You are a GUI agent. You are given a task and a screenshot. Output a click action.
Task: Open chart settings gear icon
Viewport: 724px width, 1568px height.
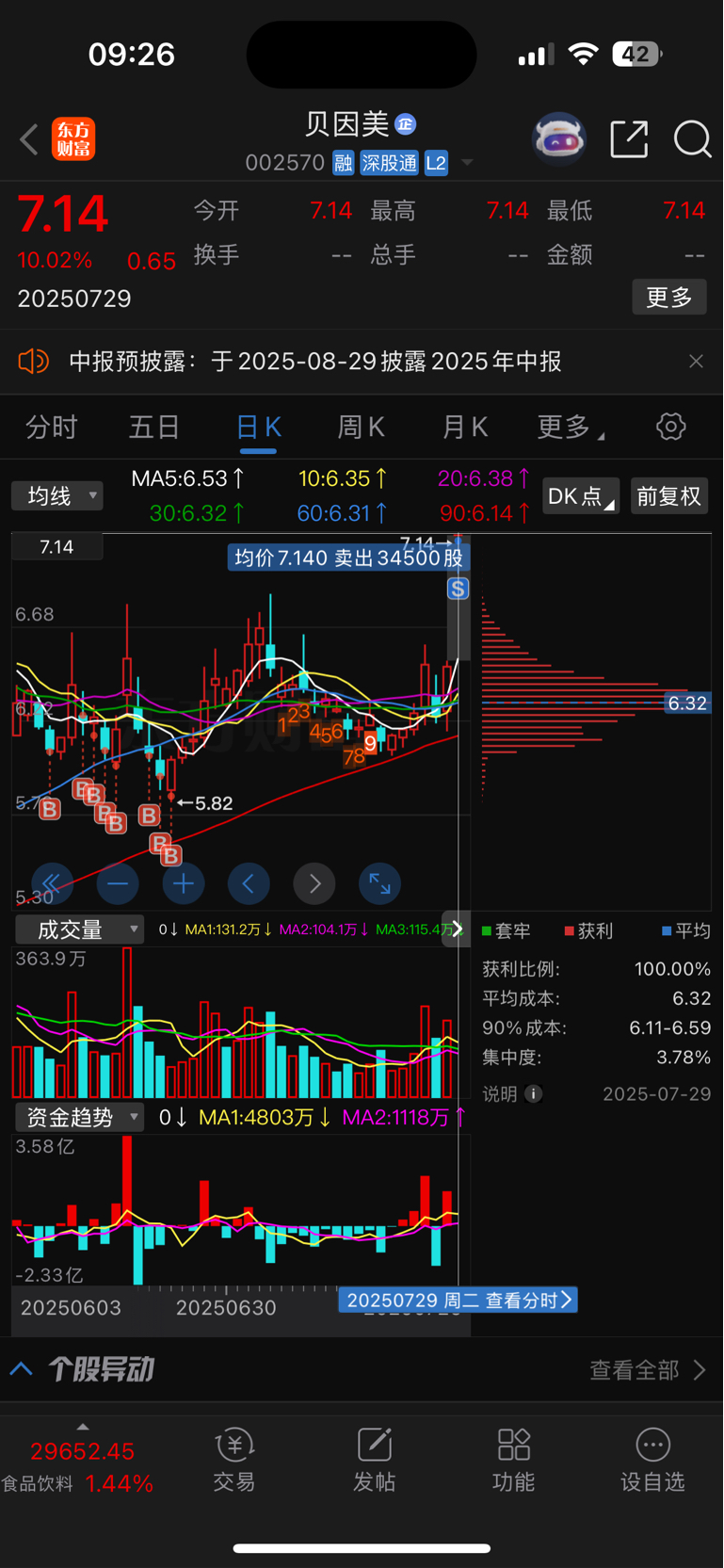coord(670,427)
